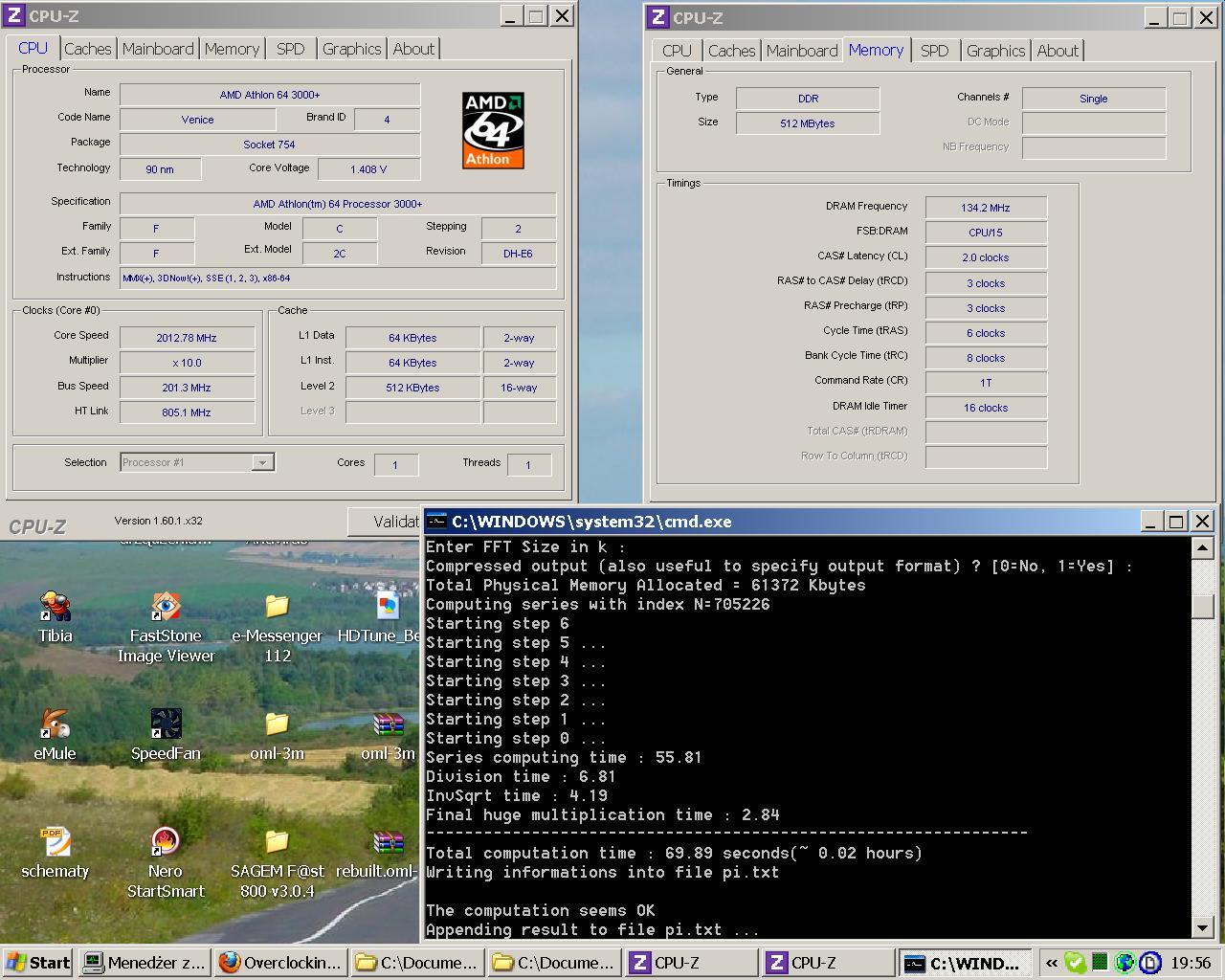This screenshot has height=980, width=1225.
Task: Switch to the Caches tab in the left CPU-Z window
Action: 88,49
